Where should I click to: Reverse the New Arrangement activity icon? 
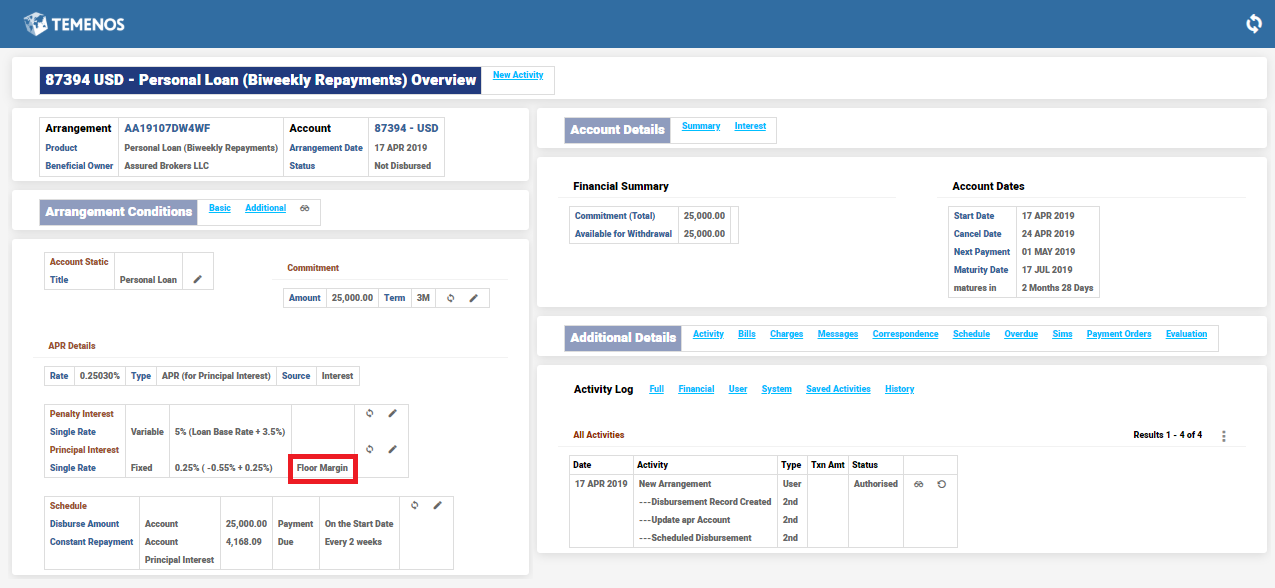tap(941, 484)
